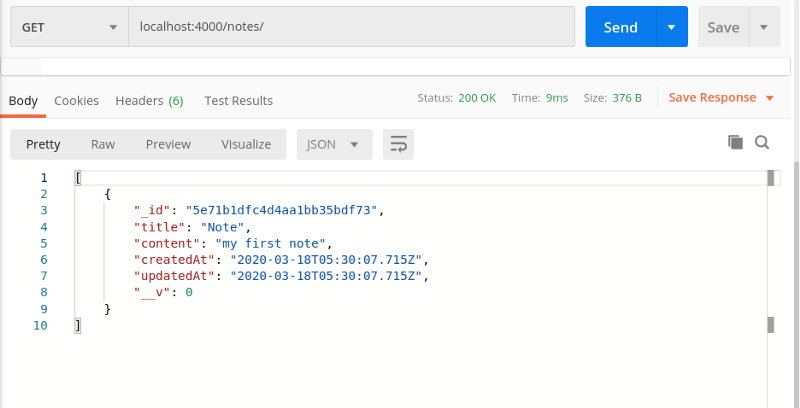Image resolution: width=800 pixels, height=408 pixels.
Task: Open the Headers (6) tab
Action: click(149, 100)
